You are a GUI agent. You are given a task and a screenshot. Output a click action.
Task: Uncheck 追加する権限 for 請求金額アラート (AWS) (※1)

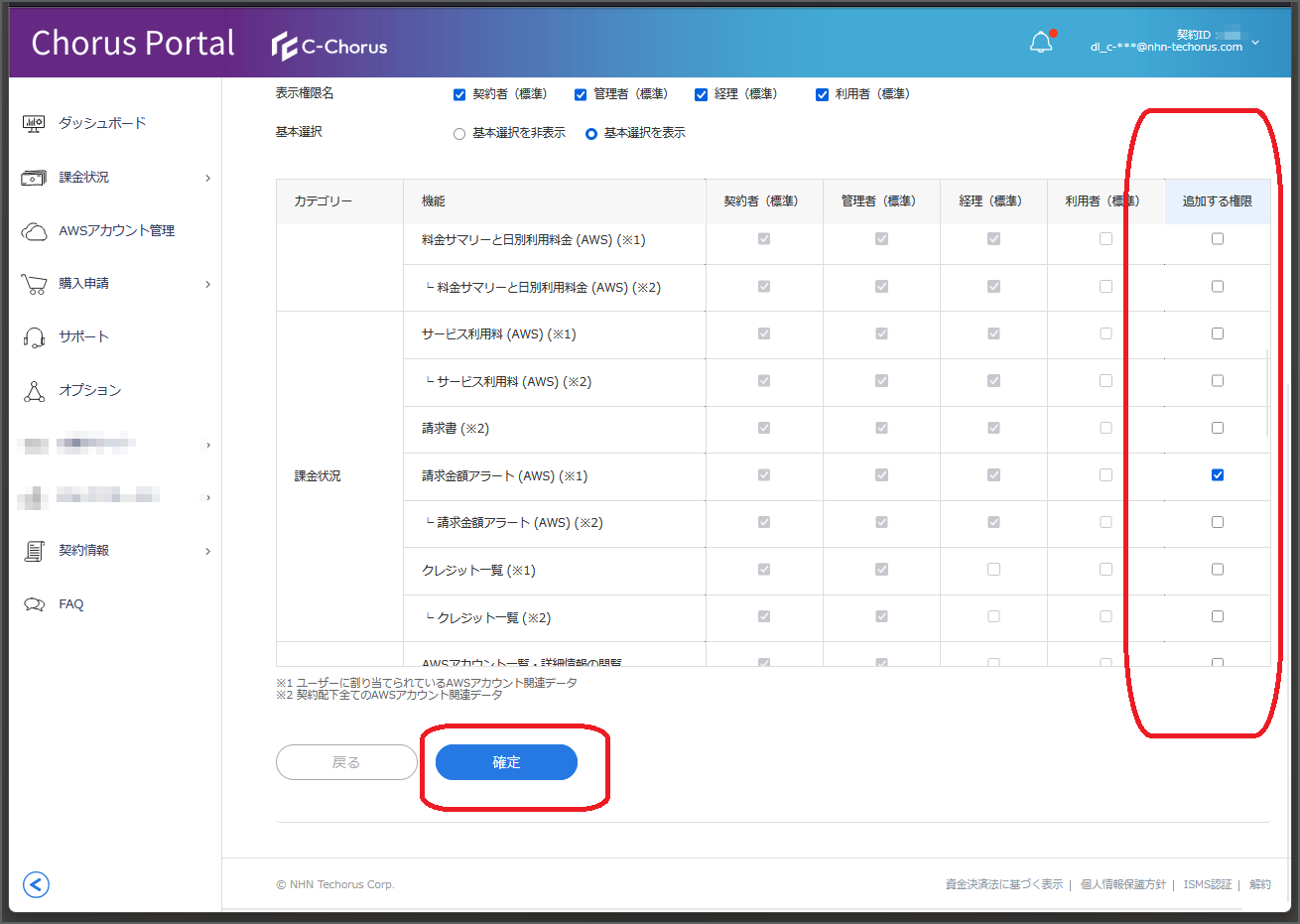tap(1218, 475)
